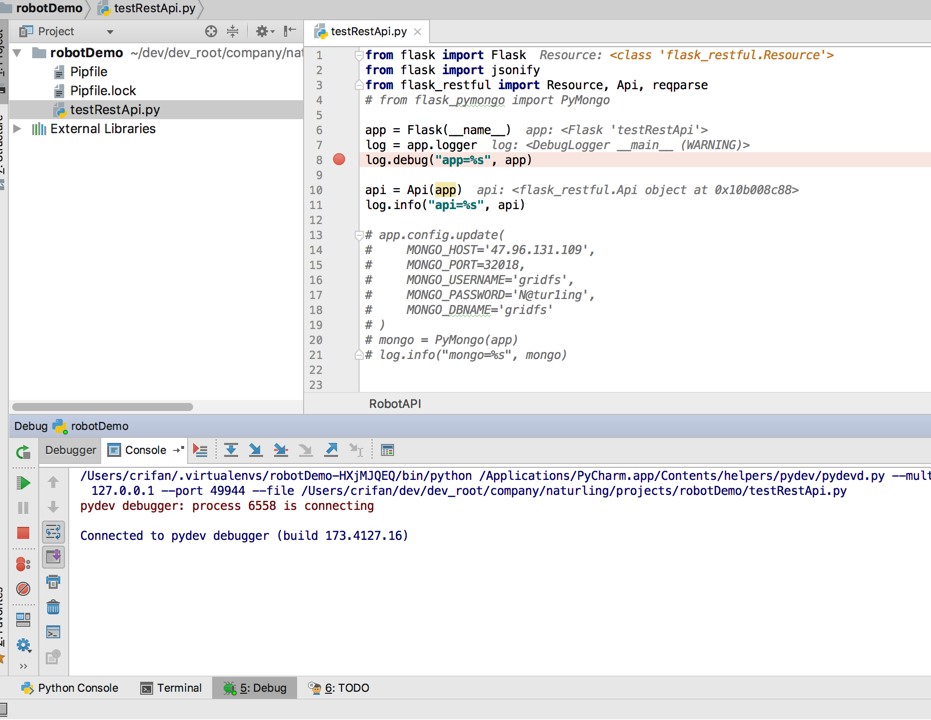The image size is (931, 720).
Task: Expand the External Libraries node
Action: pos(18,129)
